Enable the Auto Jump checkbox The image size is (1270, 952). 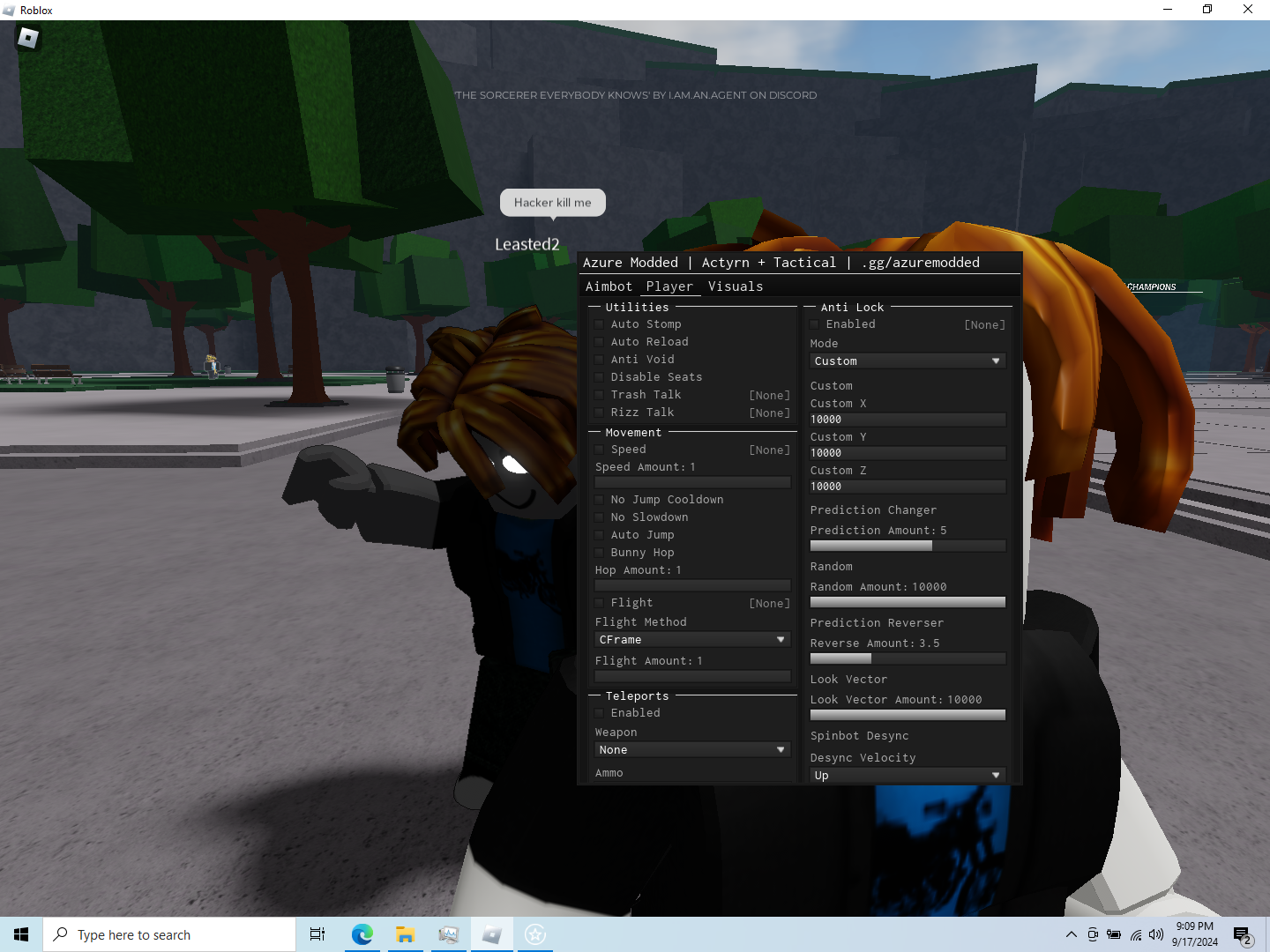(600, 535)
